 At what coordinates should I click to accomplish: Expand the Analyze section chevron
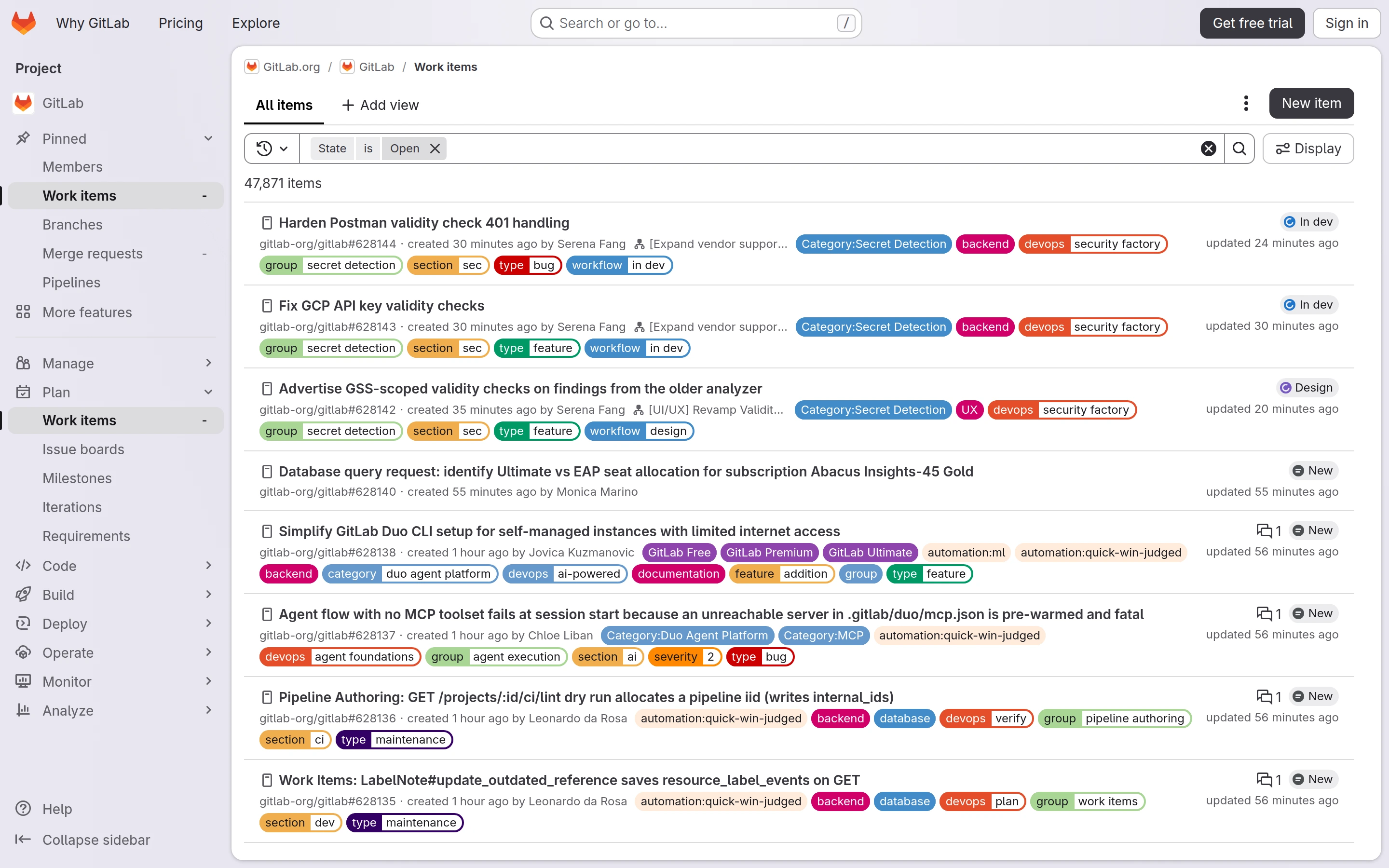(x=208, y=710)
